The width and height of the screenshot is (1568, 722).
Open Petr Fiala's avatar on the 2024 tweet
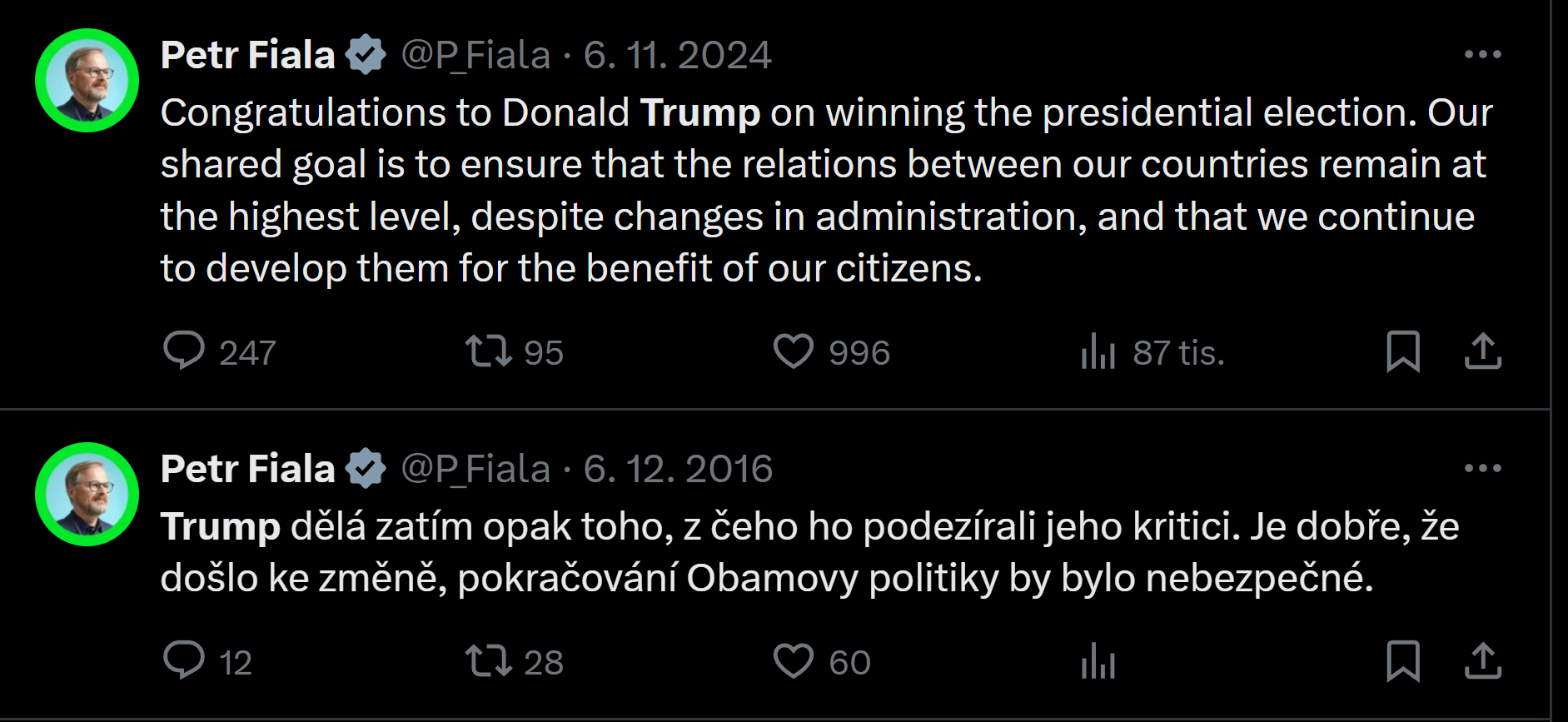(x=87, y=81)
